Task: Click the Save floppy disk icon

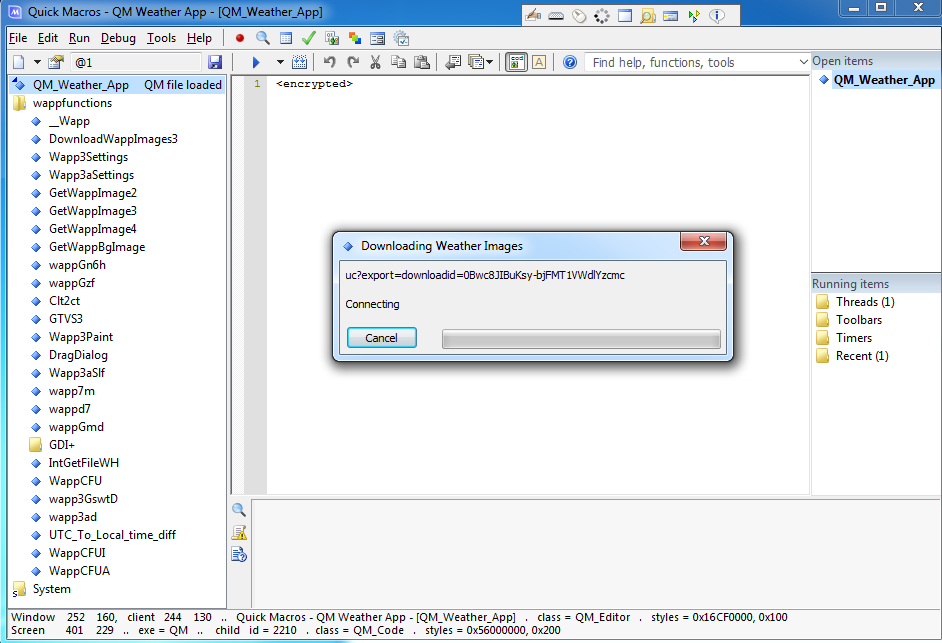Action: click(x=215, y=62)
